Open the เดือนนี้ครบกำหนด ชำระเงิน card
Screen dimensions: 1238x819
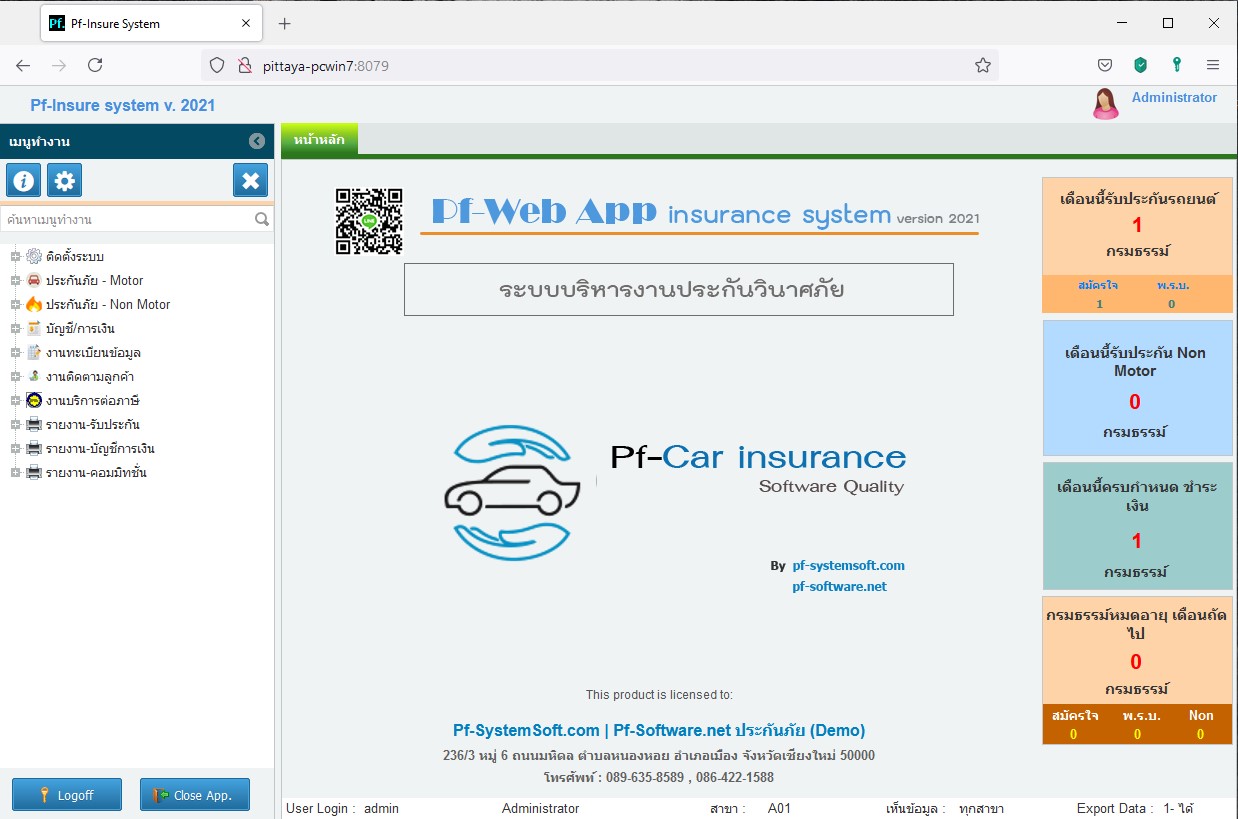coord(1137,526)
